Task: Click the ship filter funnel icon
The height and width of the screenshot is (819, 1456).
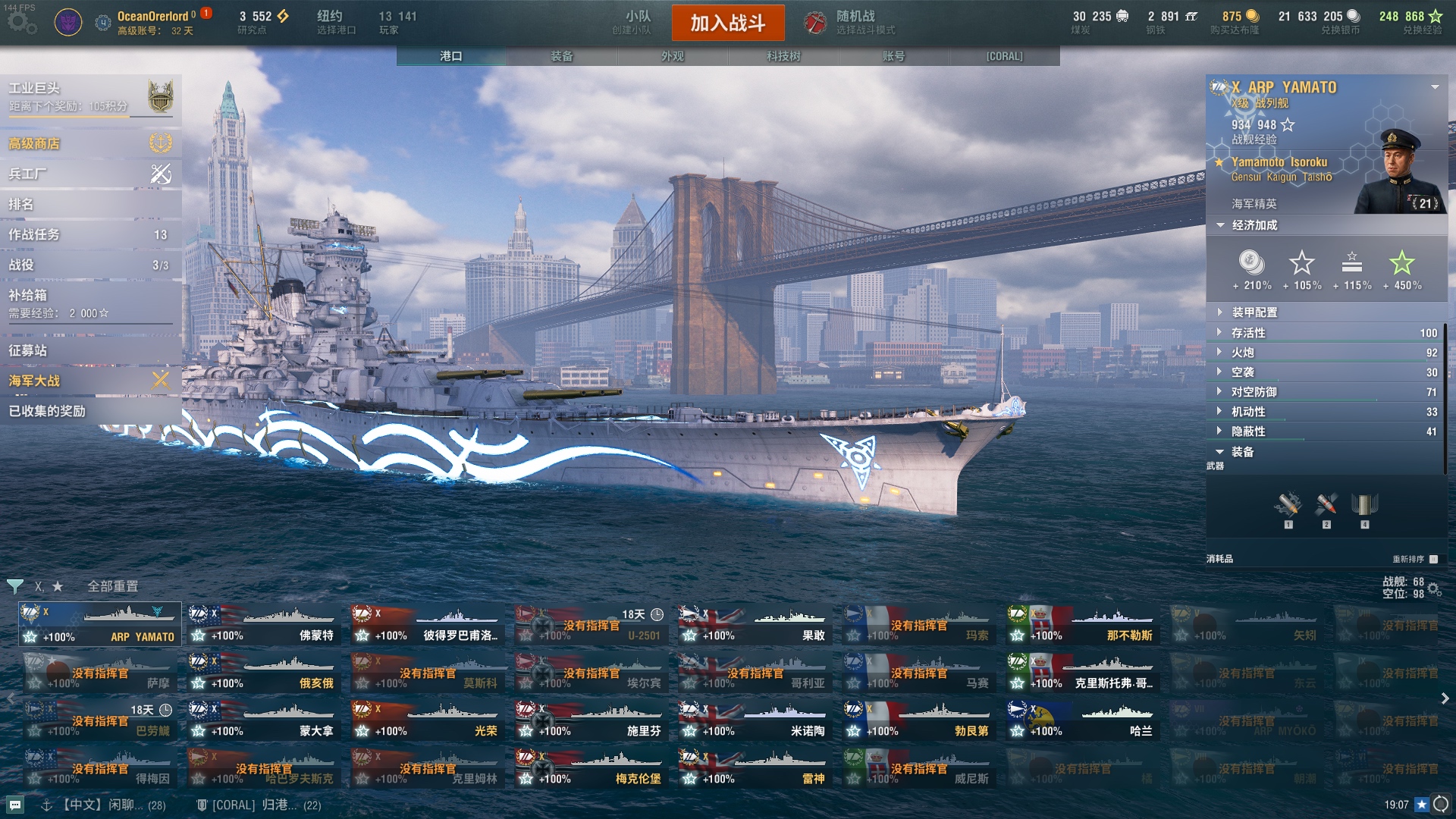Action: pos(14,586)
